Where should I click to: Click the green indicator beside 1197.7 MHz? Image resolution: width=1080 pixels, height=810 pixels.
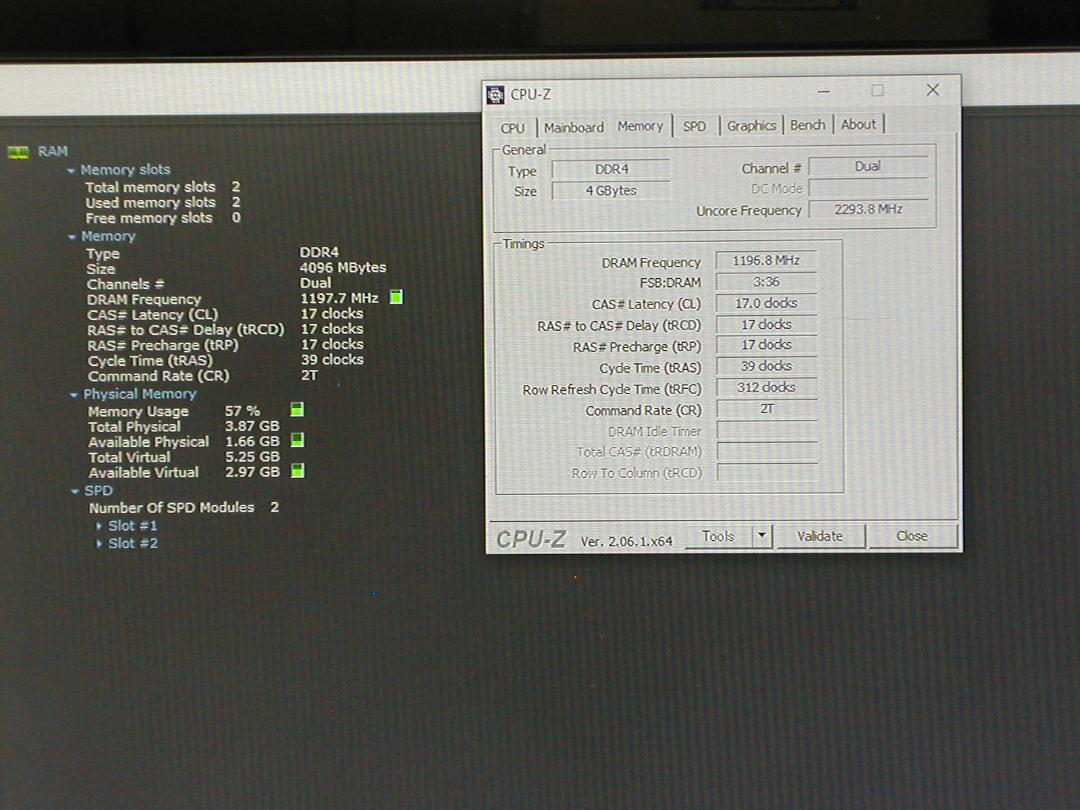pyautogui.click(x=396, y=298)
